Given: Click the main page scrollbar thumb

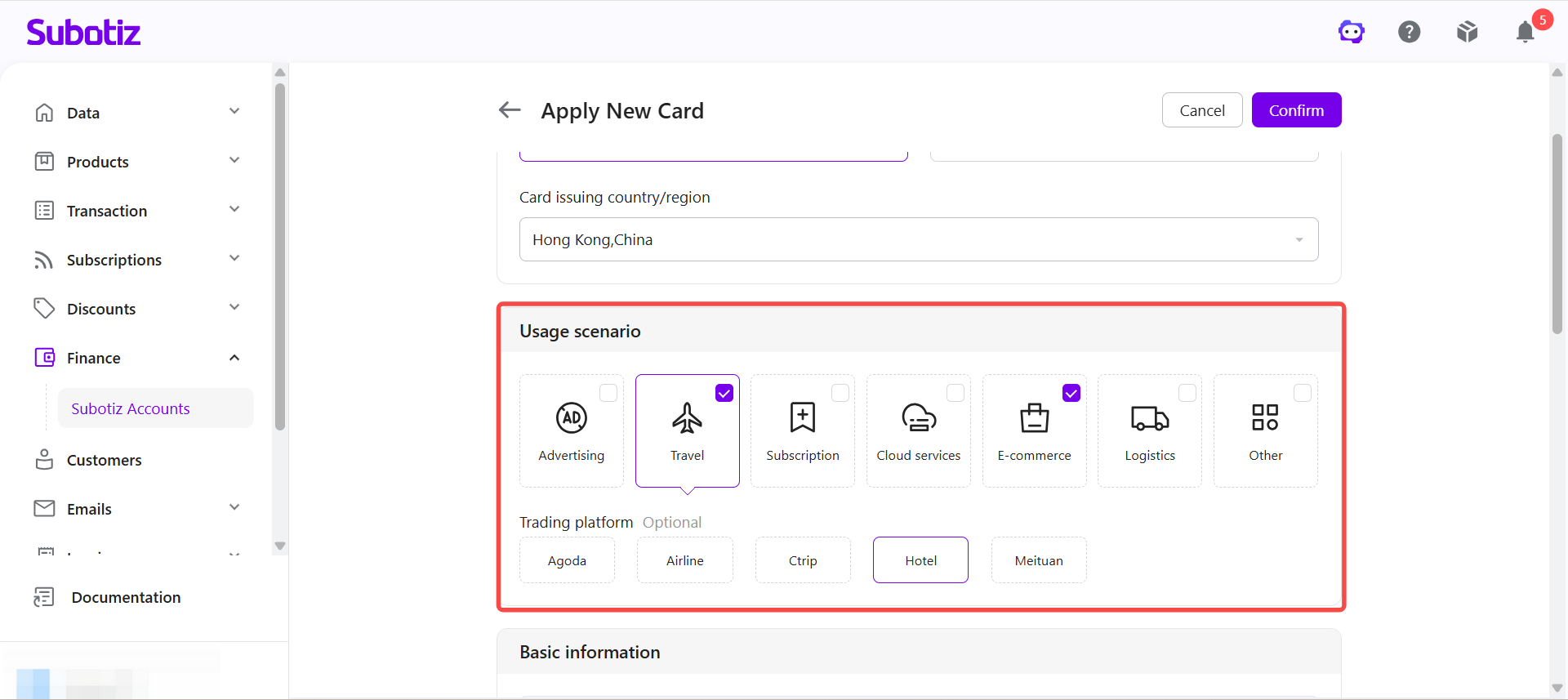Looking at the screenshot, I should [1557, 234].
